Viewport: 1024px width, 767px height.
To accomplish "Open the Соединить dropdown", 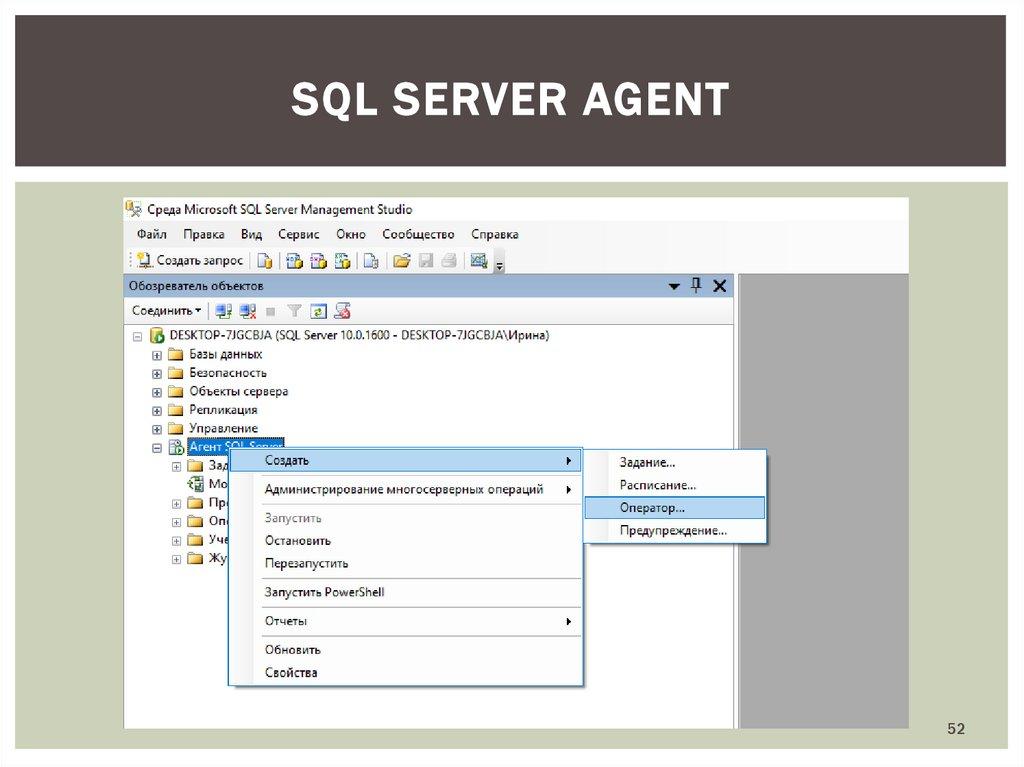I will [166, 311].
